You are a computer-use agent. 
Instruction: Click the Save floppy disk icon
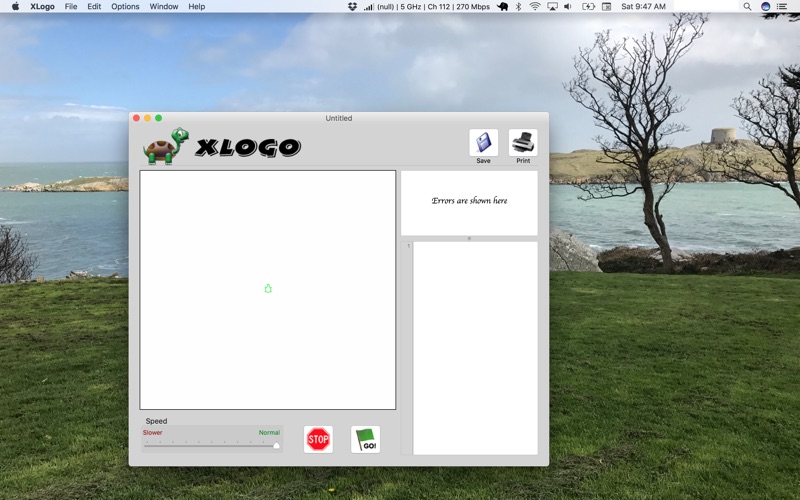pyautogui.click(x=483, y=142)
